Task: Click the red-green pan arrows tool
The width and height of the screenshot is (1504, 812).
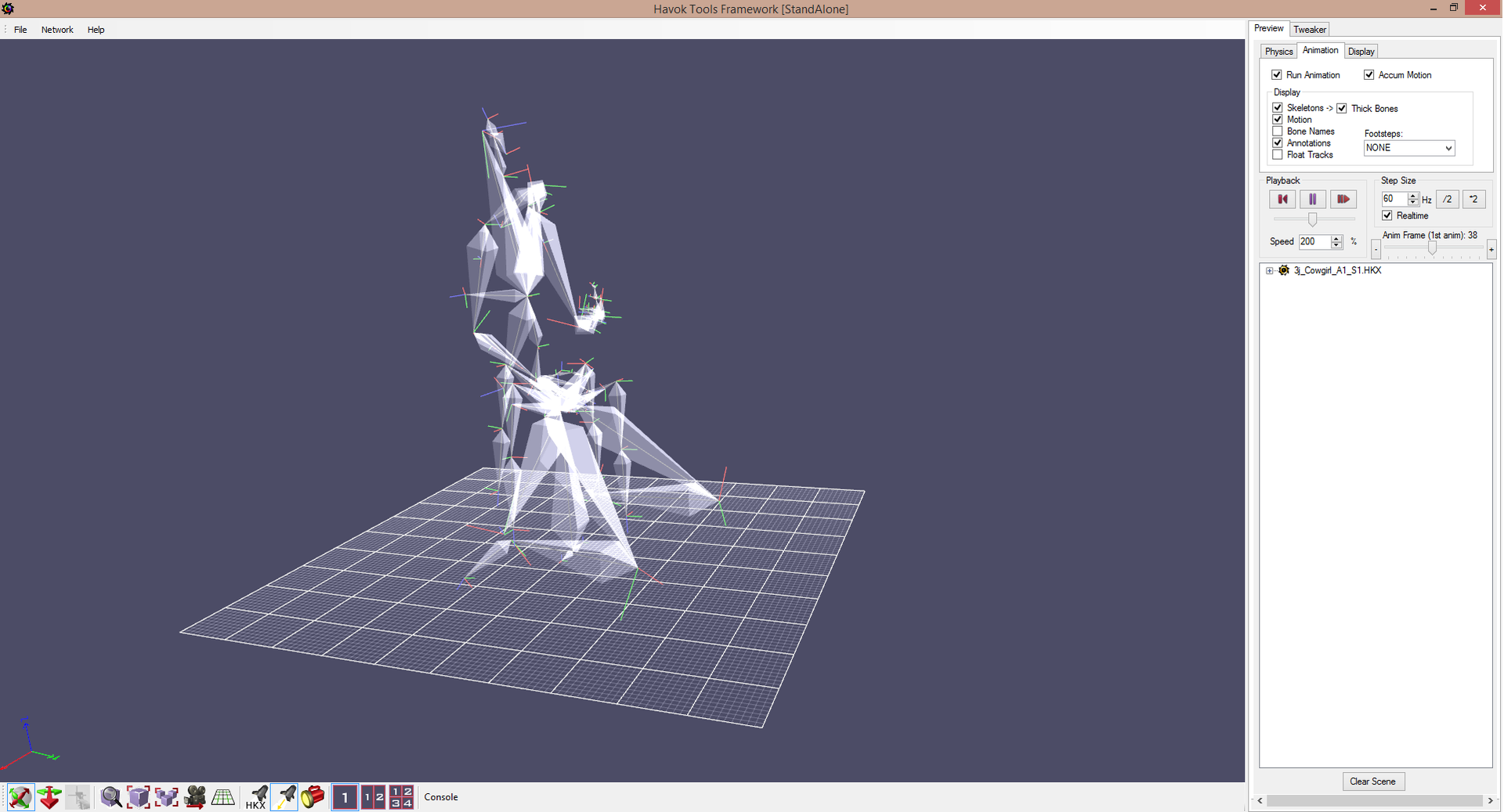Action: coord(49,797)
